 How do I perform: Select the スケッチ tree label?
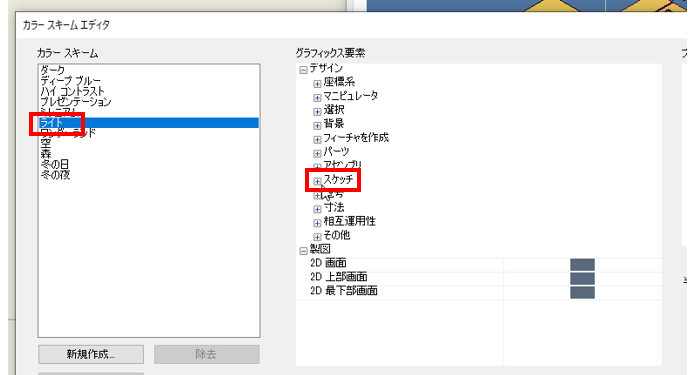338,179
